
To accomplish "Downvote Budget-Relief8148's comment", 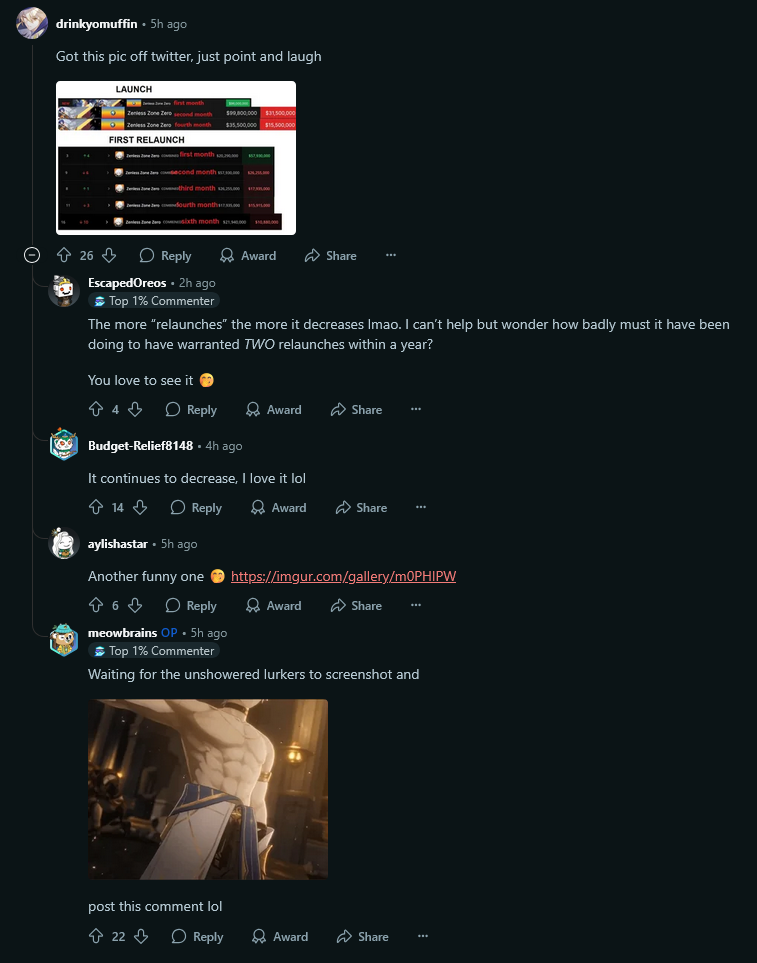I will point(140,507).
